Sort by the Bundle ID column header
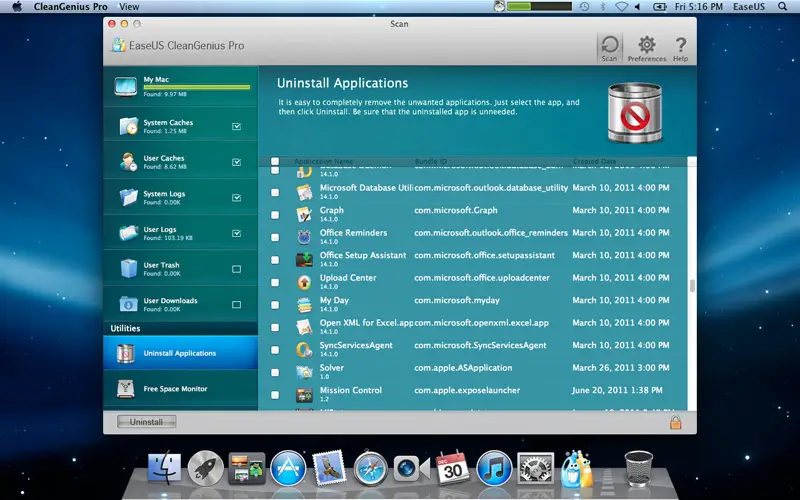This screenshot has height=500, width=800. click(431, 161)
